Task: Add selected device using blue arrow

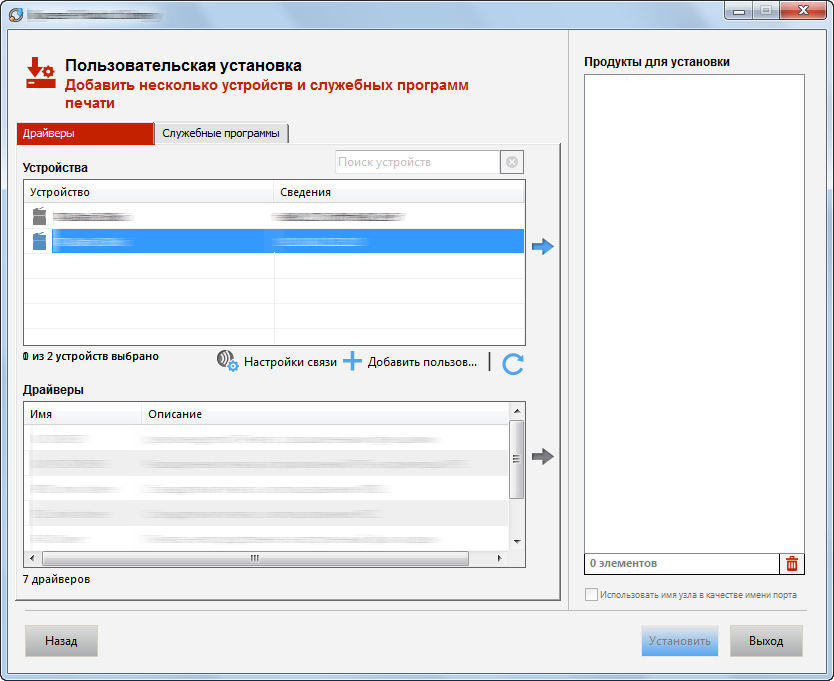Action: [543, 246]
